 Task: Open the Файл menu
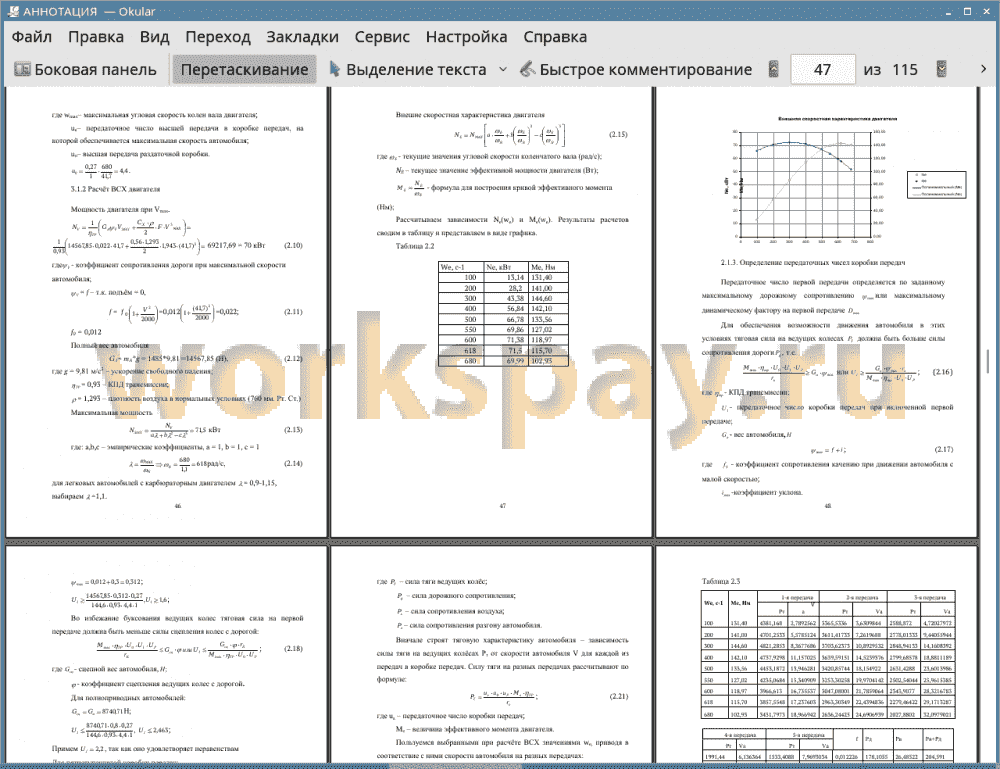[x=31, y=37]
